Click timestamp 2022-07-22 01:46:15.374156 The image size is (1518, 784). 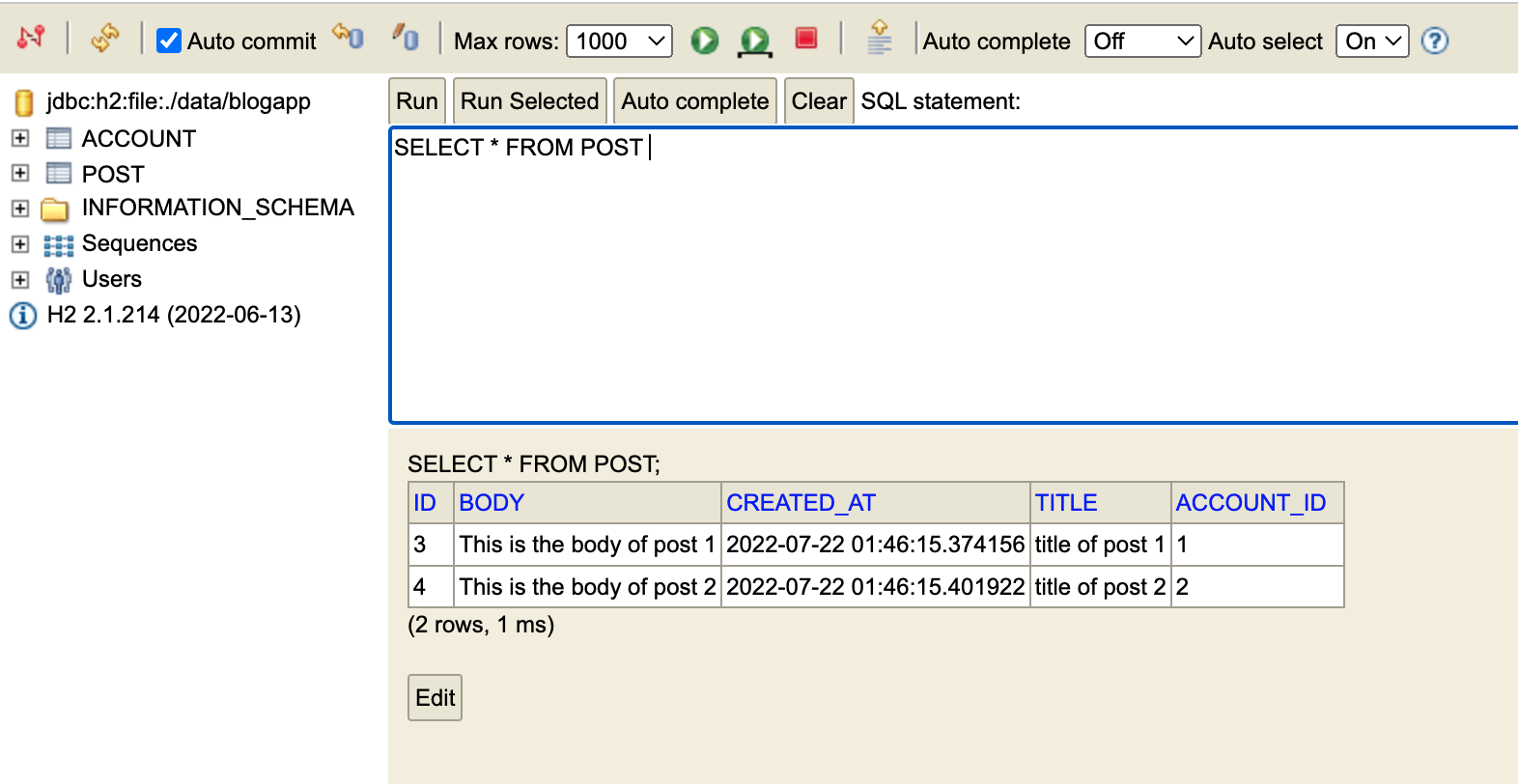876,545
